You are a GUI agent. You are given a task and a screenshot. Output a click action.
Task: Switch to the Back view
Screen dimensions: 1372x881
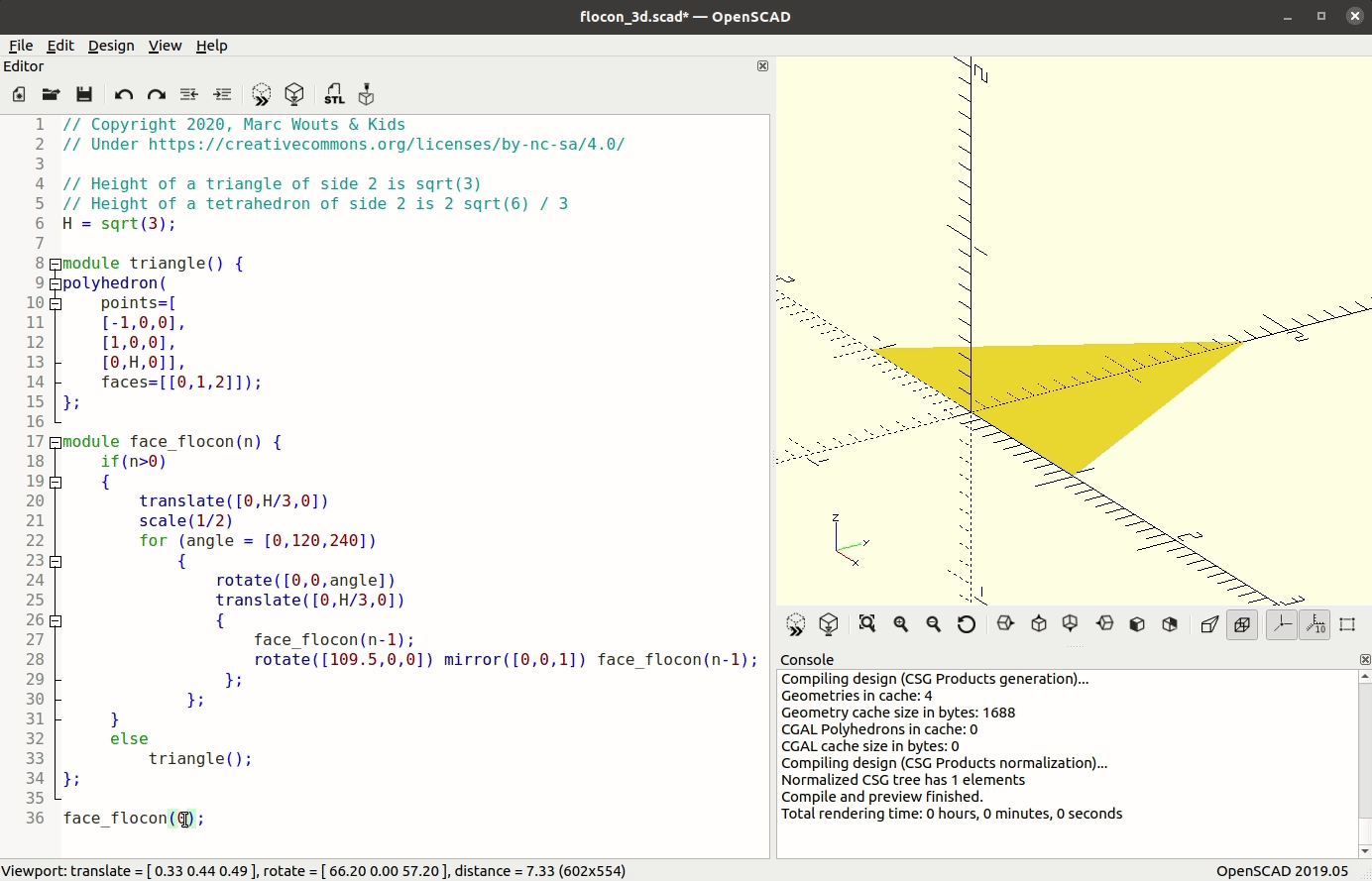tap(1171, 624)
